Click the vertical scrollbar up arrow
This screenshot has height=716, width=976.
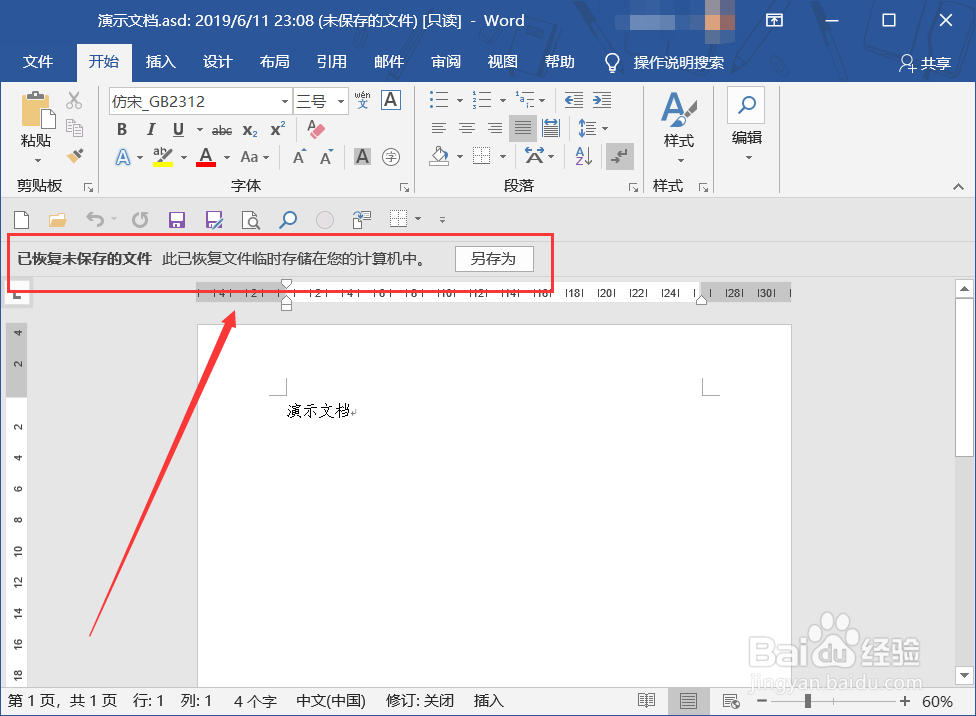[963, 287]
